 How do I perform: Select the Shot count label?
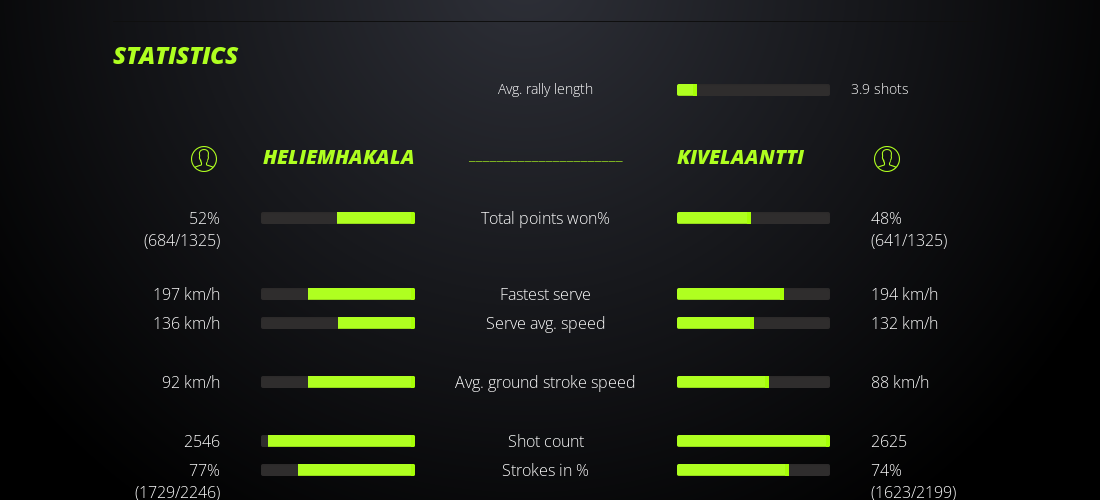click(545, 441)
